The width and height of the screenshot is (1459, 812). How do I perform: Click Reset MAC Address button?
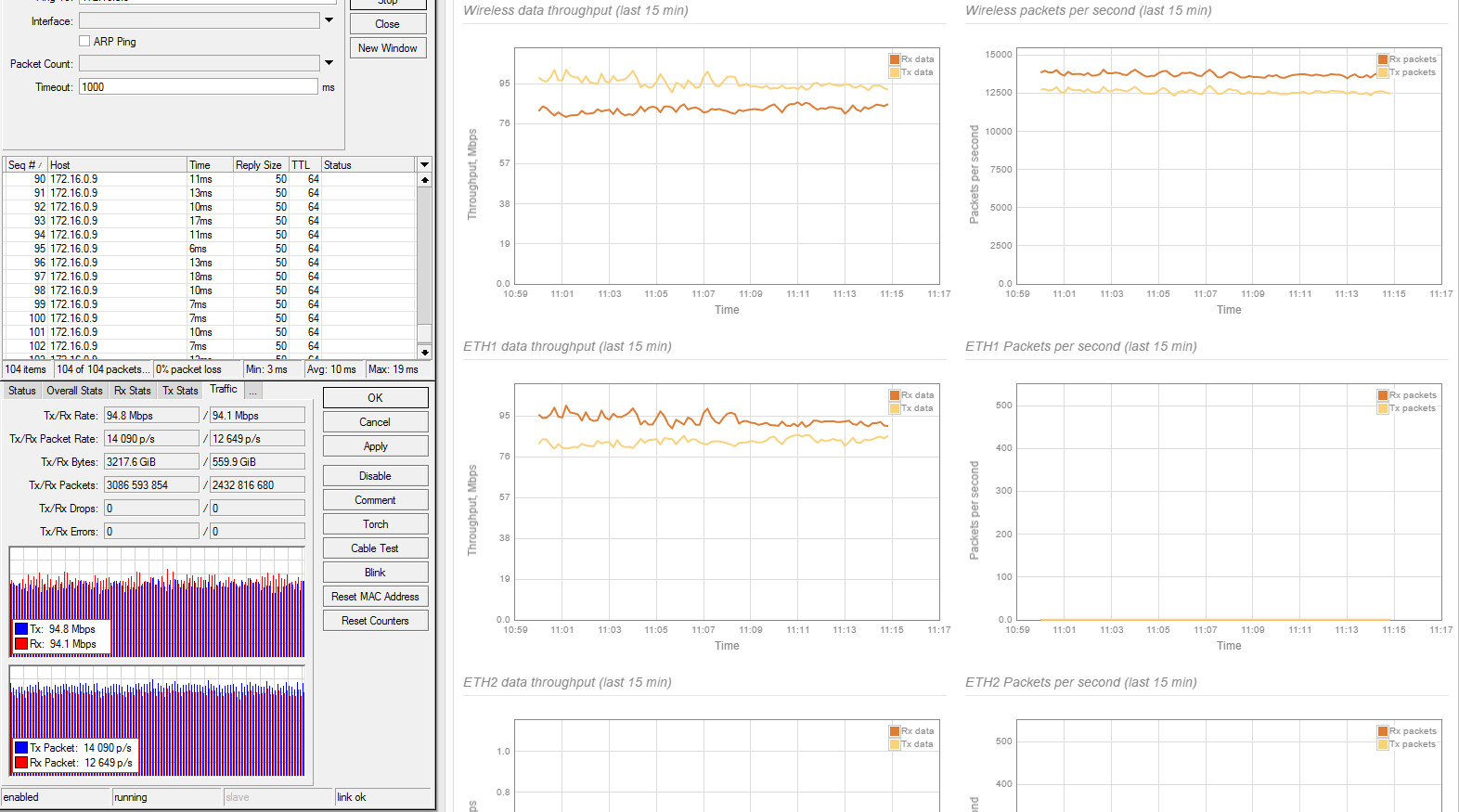[x=375, y=597]
